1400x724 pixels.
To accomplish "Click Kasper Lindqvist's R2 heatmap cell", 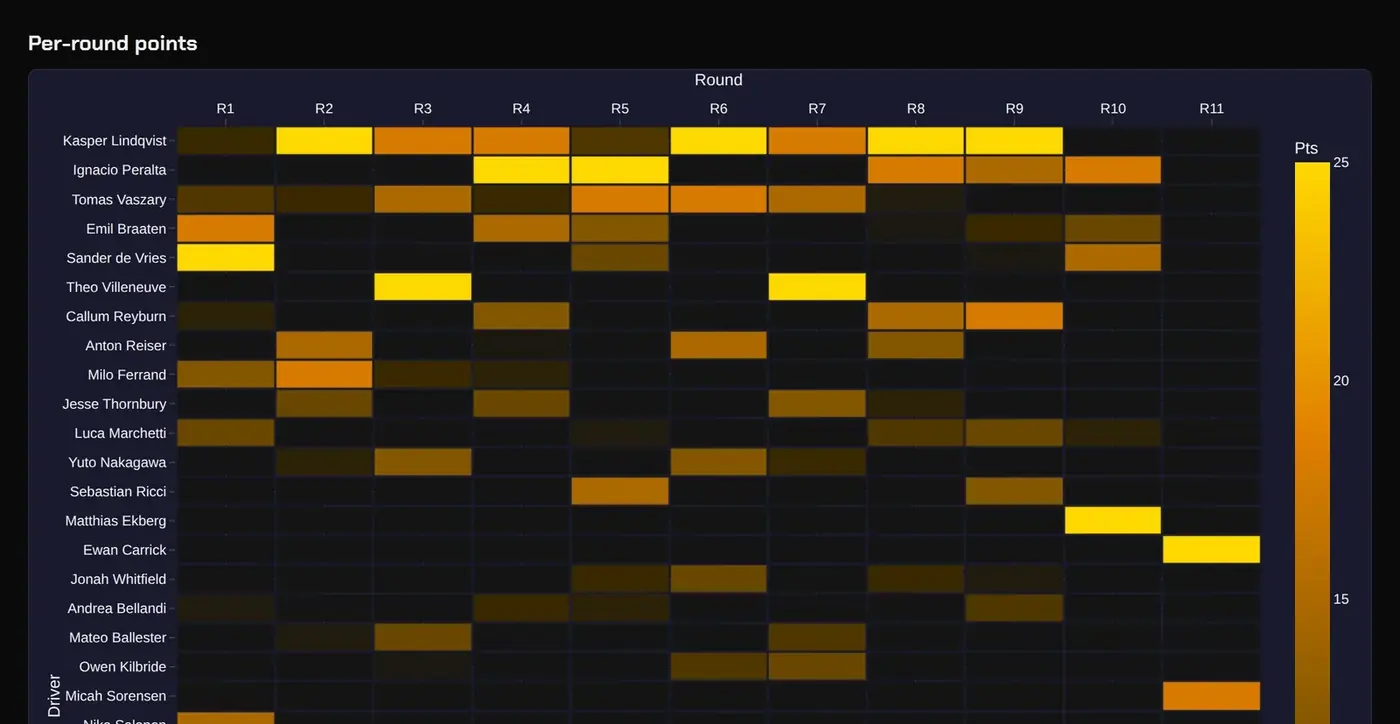I will [x=324, y=141].
